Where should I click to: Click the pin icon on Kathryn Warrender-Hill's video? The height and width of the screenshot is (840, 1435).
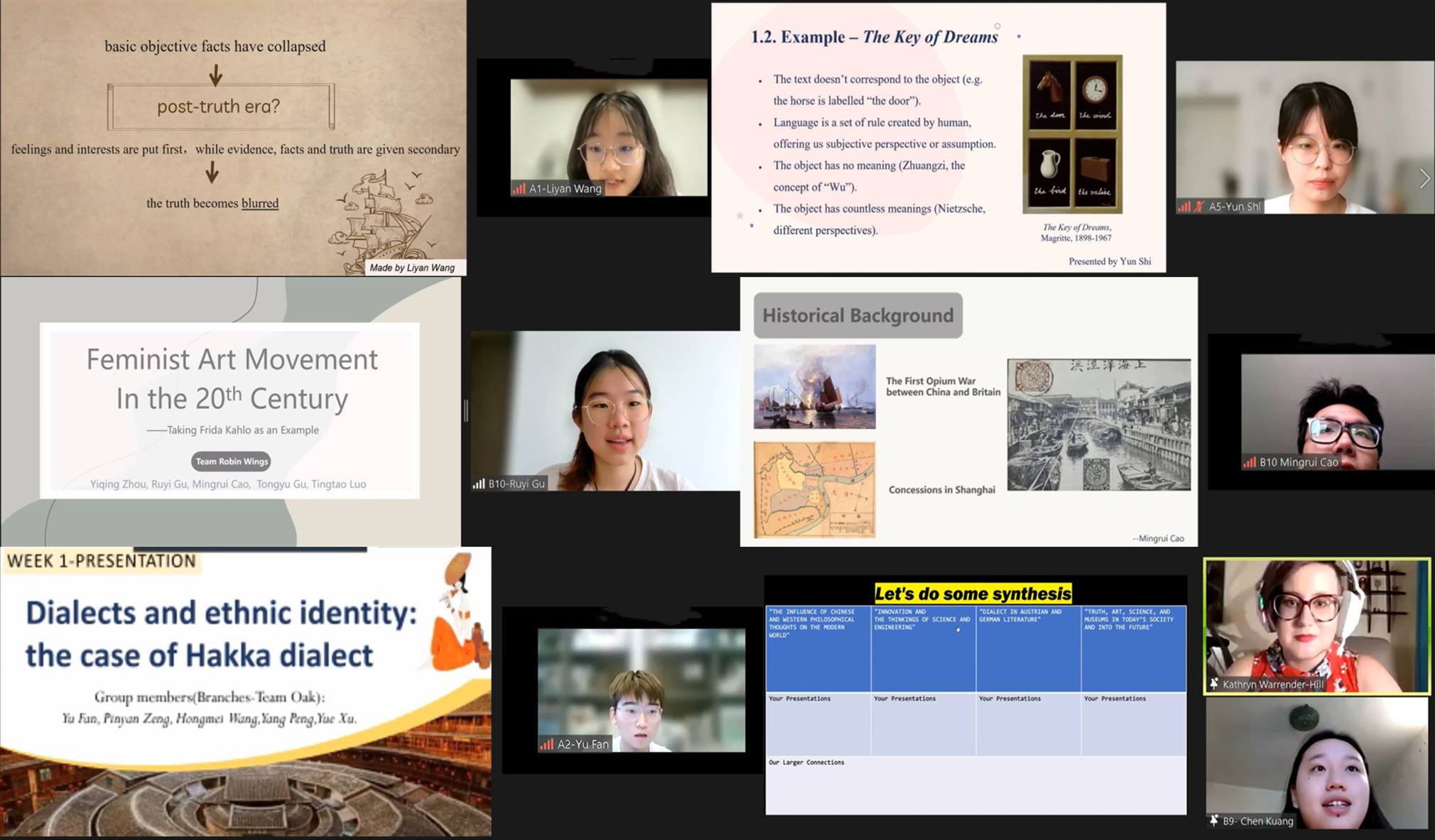[1214, 684]
